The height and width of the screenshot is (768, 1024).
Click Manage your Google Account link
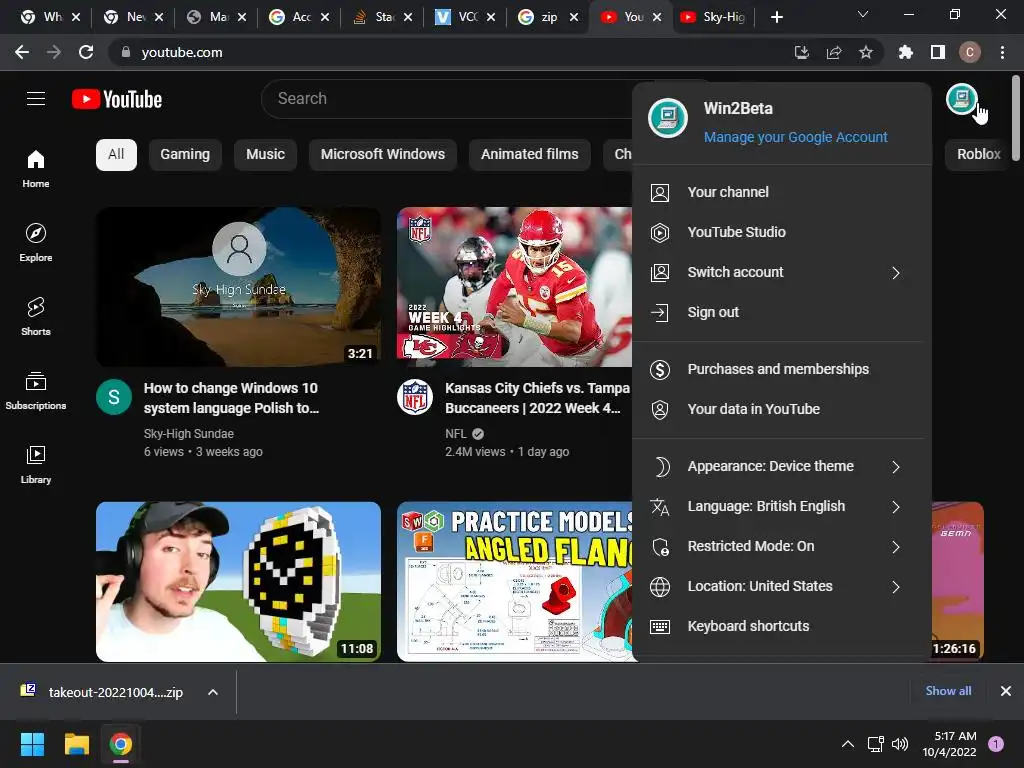[x=795, y=137]
